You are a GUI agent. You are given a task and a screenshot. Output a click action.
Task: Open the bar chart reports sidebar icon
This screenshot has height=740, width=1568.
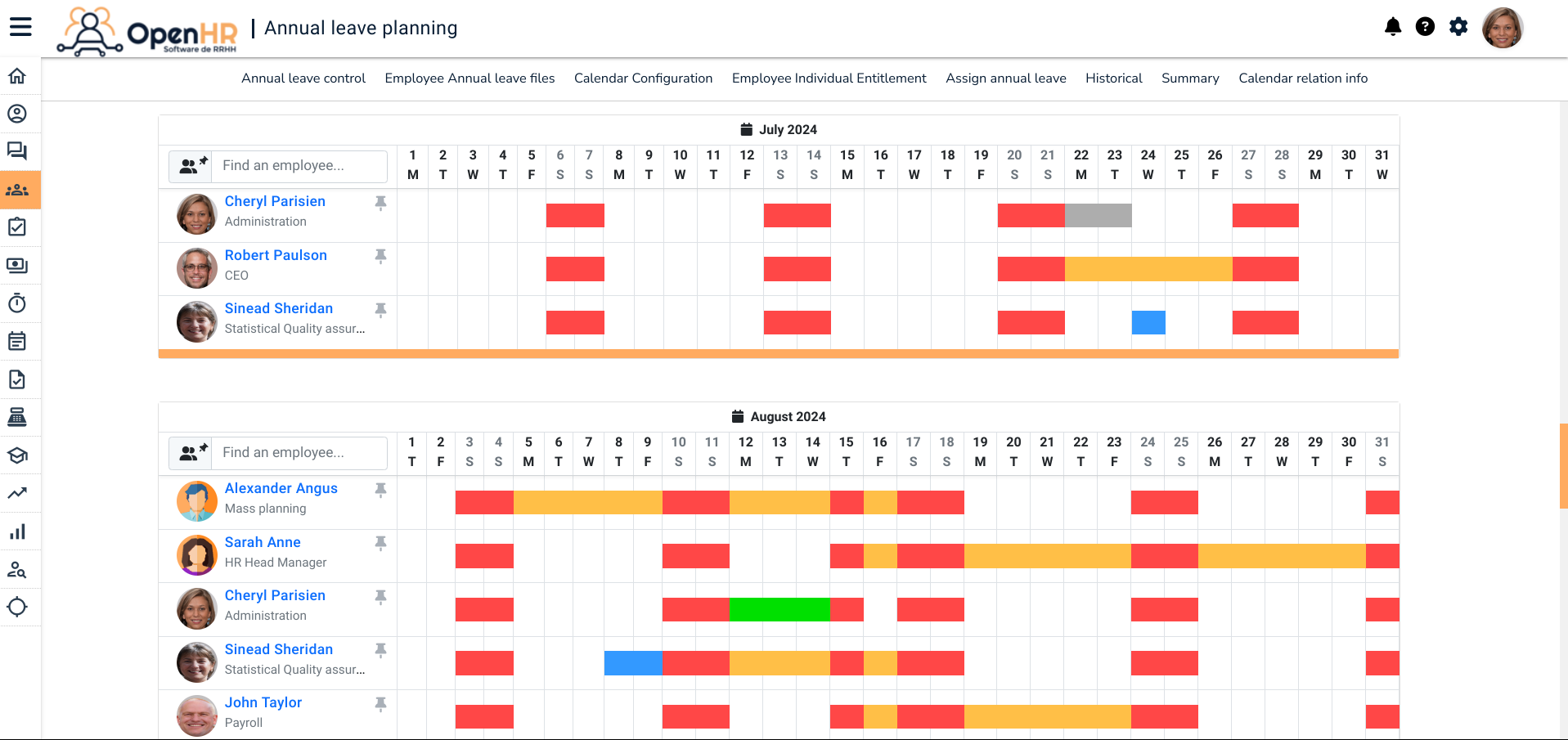tap(17, 531)
